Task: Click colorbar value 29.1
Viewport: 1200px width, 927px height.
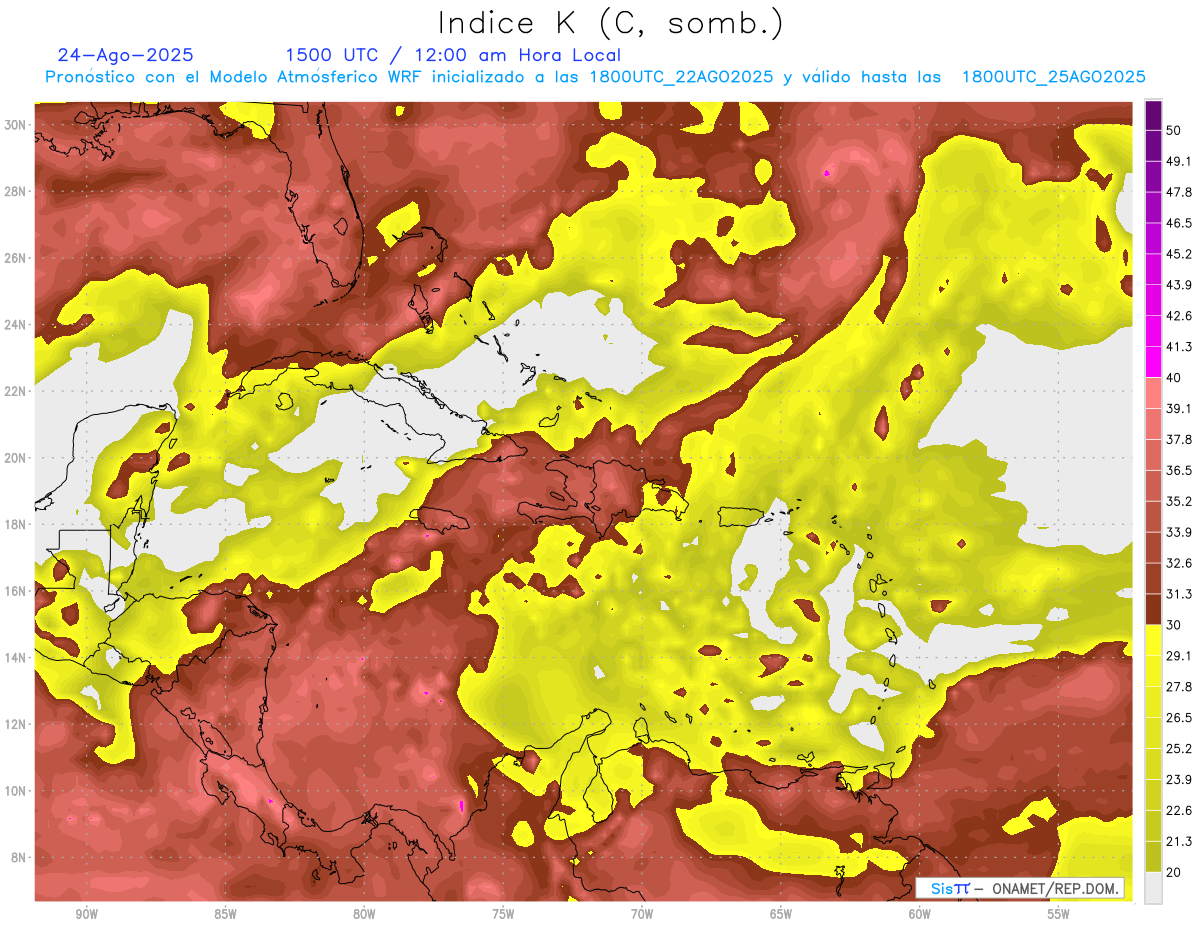Action: click(x=1179, y=655)
